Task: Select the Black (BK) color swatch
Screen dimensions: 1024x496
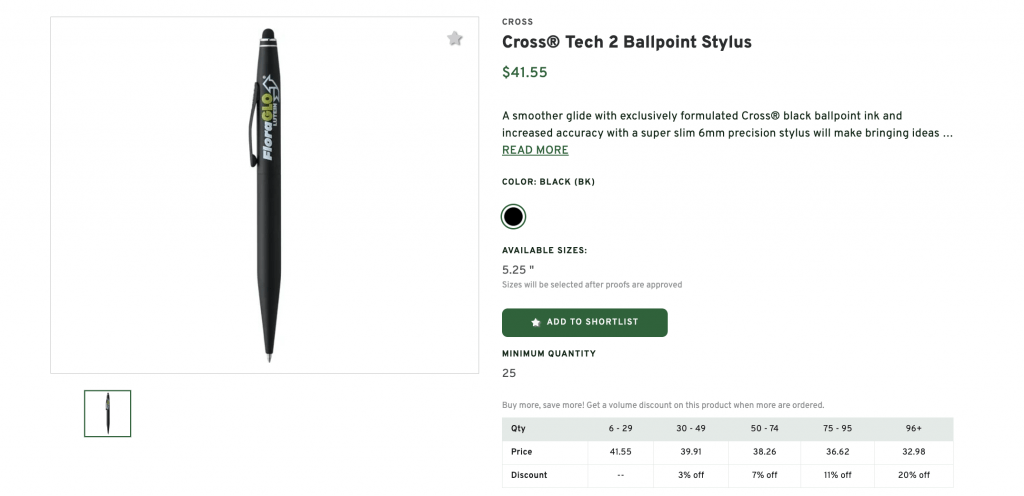Action: (513, 216)
